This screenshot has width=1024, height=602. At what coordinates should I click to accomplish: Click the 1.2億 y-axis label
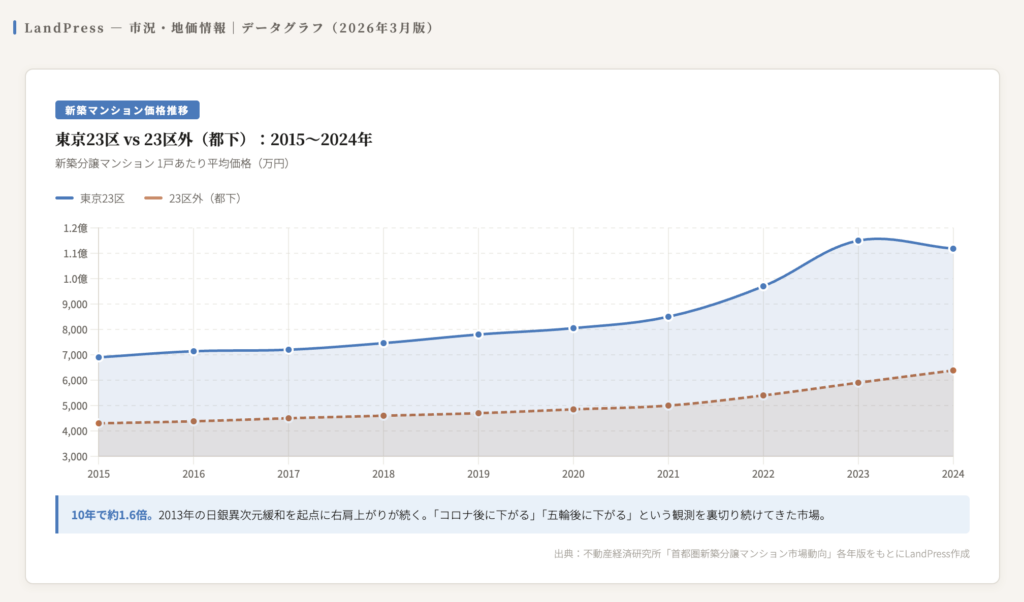click(x=76, y=228)
